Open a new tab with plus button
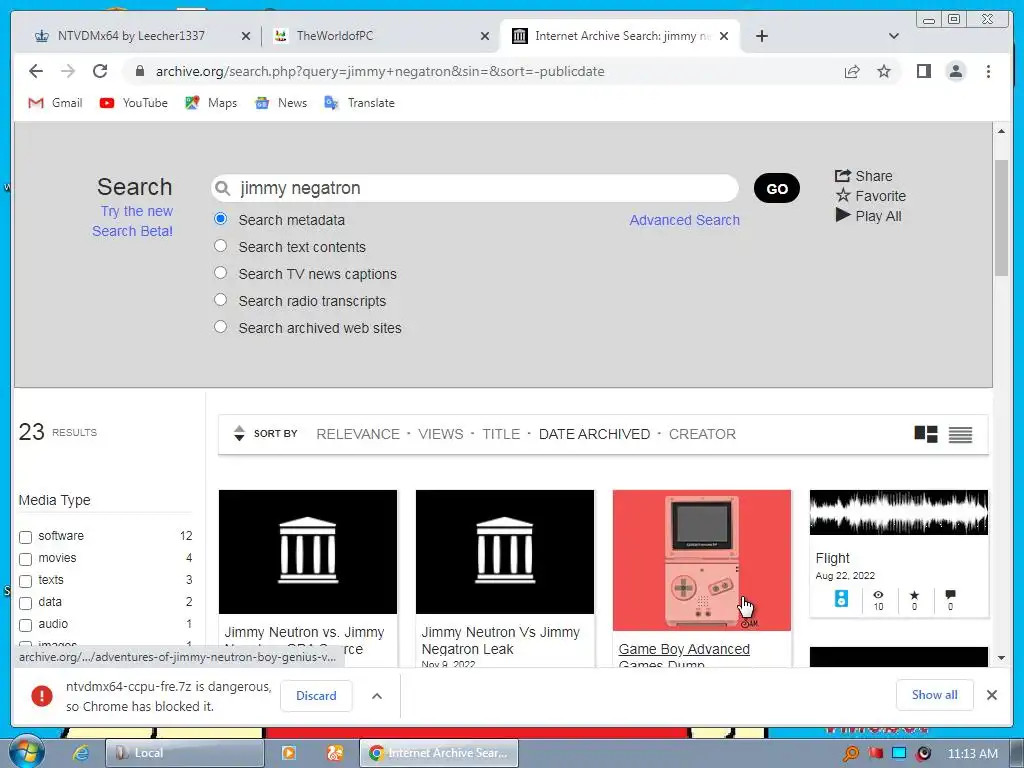The width and height of the screenshot is (1024, 768). coord(761,36)
